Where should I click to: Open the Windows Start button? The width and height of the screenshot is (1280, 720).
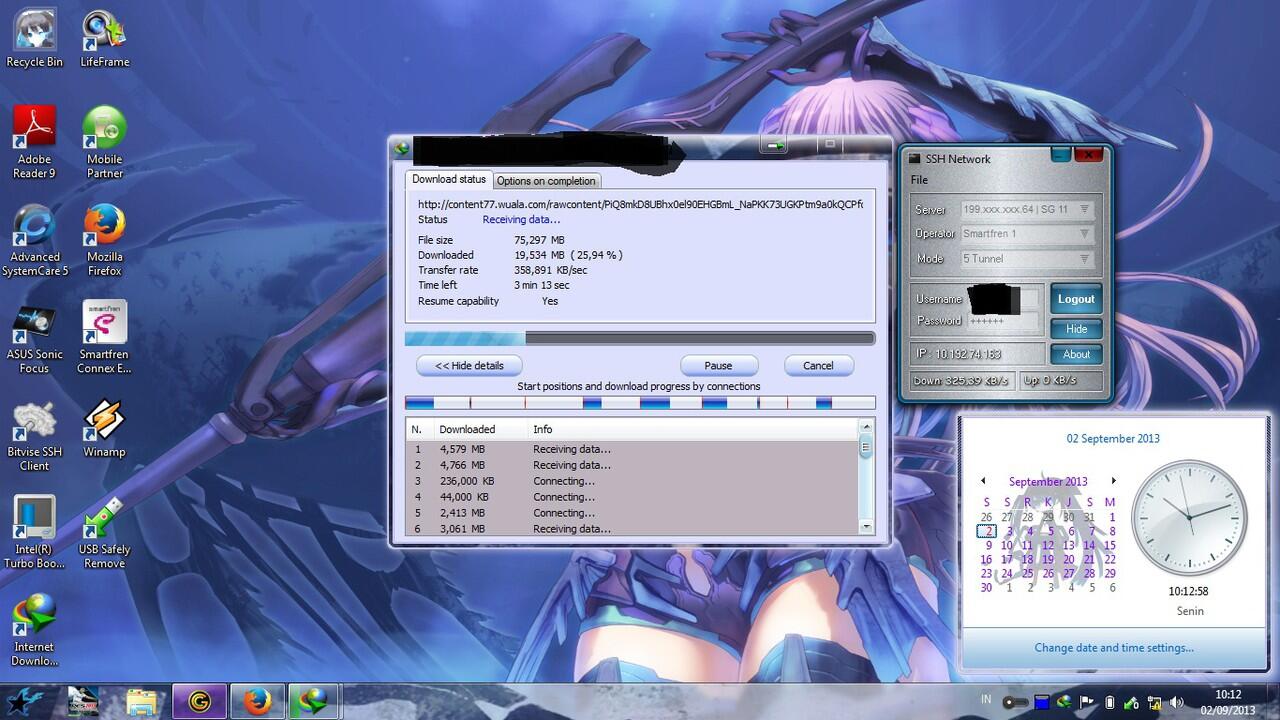[26, 701]
